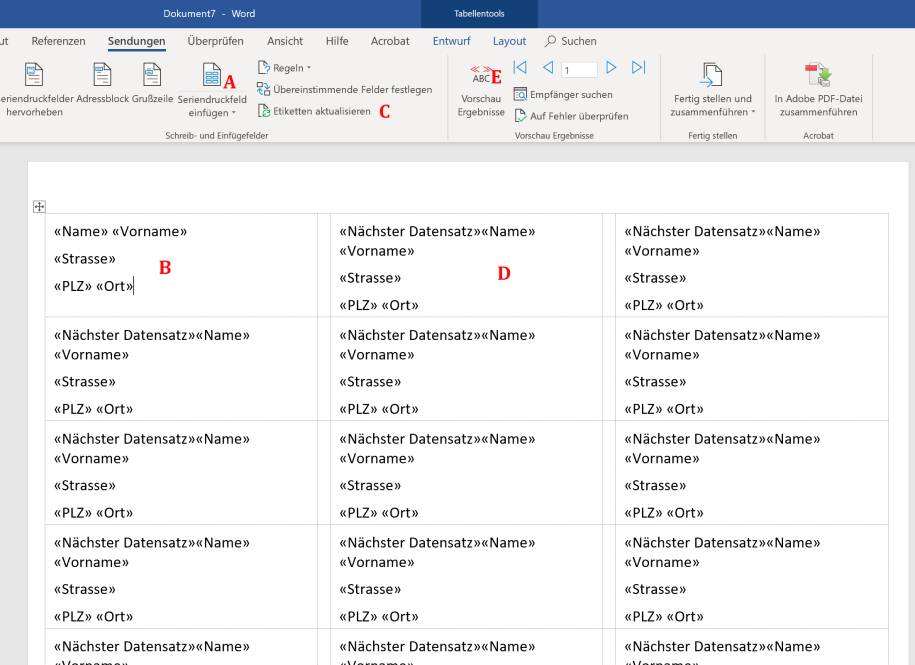This screenshot has height=665, width=915.
Task: Jump to the last record arrow
Action: [x=638, y=68]
